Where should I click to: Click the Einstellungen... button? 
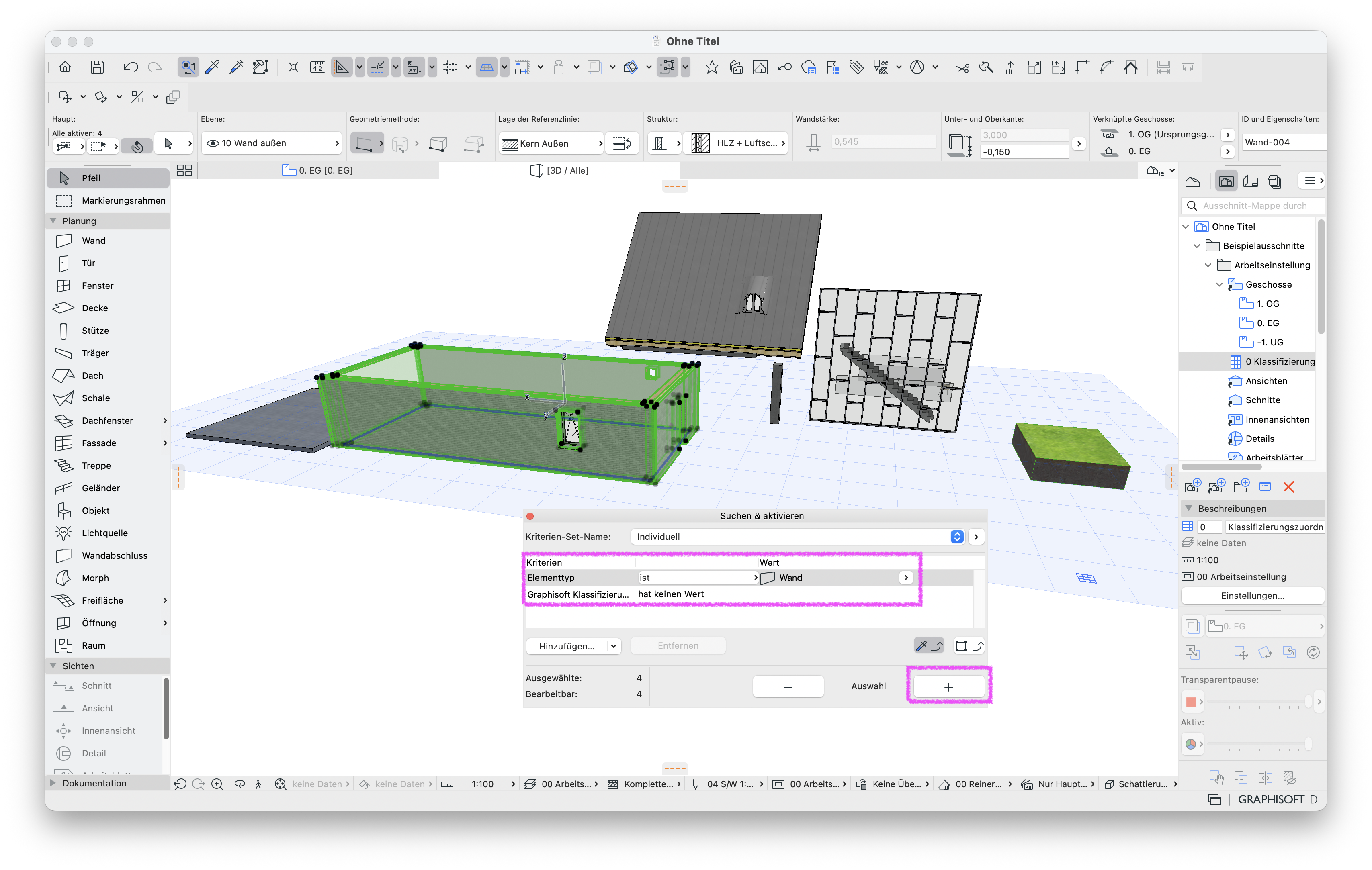[x=1252, y=596]
